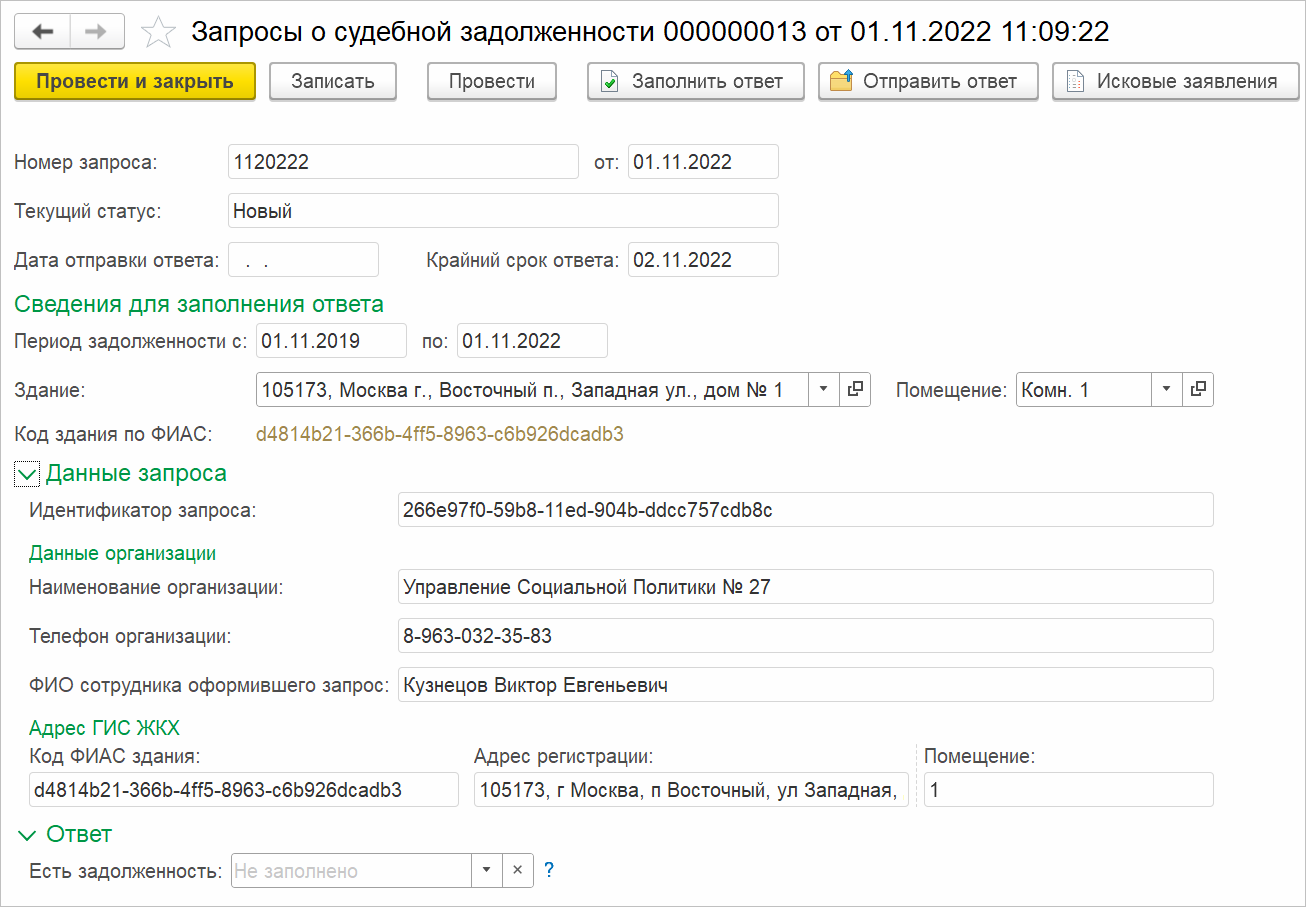Click the Заполнить ответ button
Screen dimensions: 1306x907
(696, 82)
